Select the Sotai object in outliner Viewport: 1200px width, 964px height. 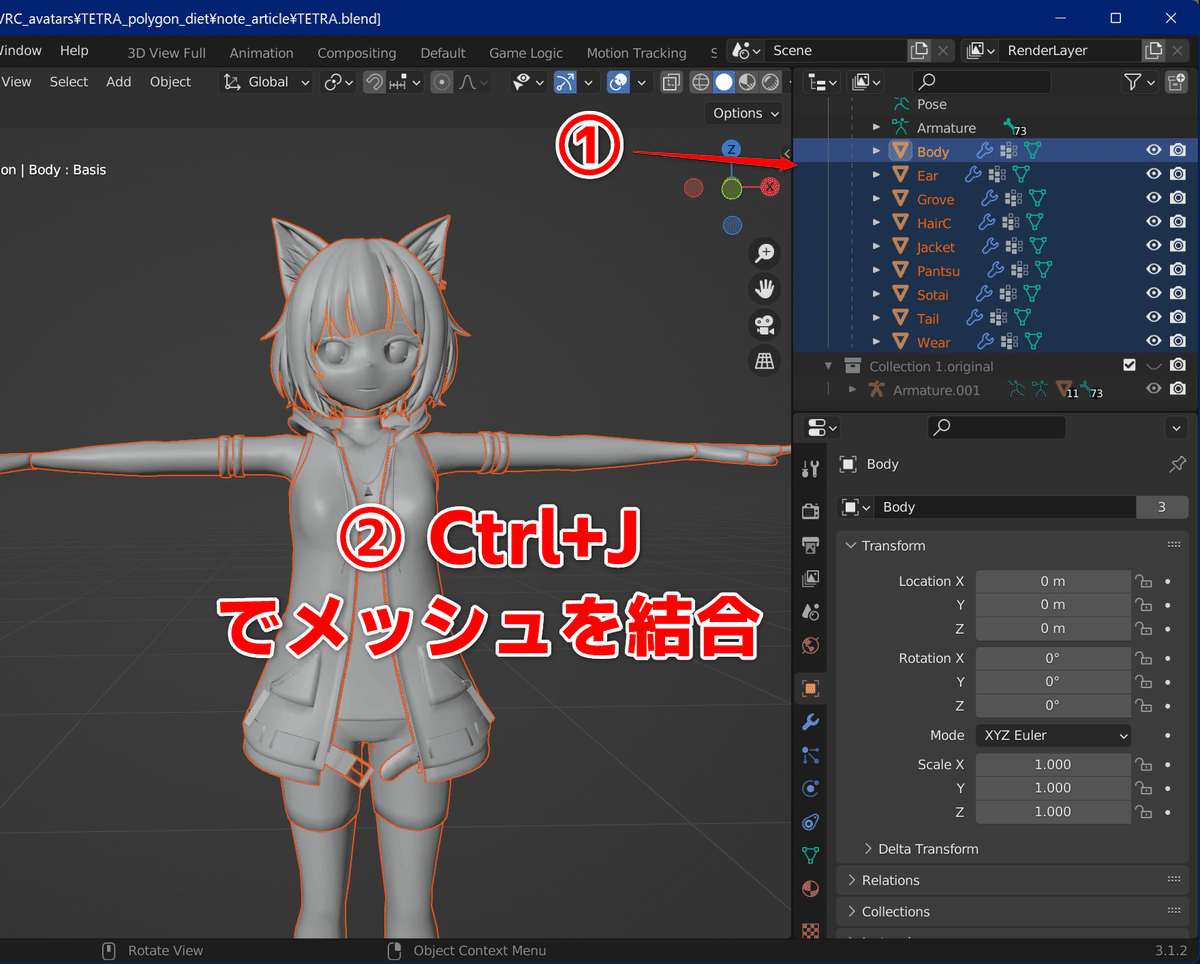point(933,294)
